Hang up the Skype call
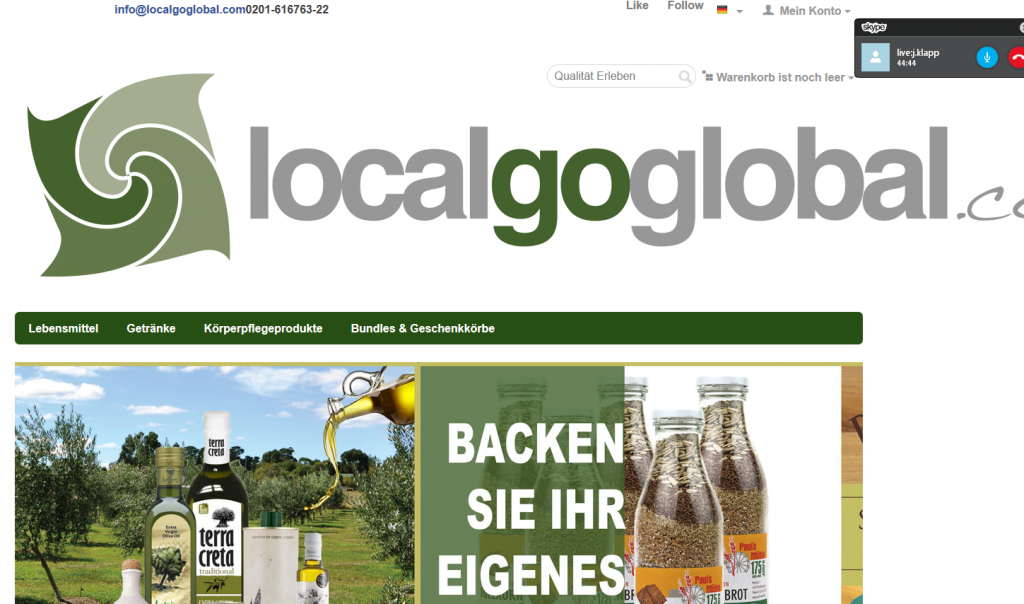The width and height of the screenshot is (1024, 604). click(x=1016, y=58)
